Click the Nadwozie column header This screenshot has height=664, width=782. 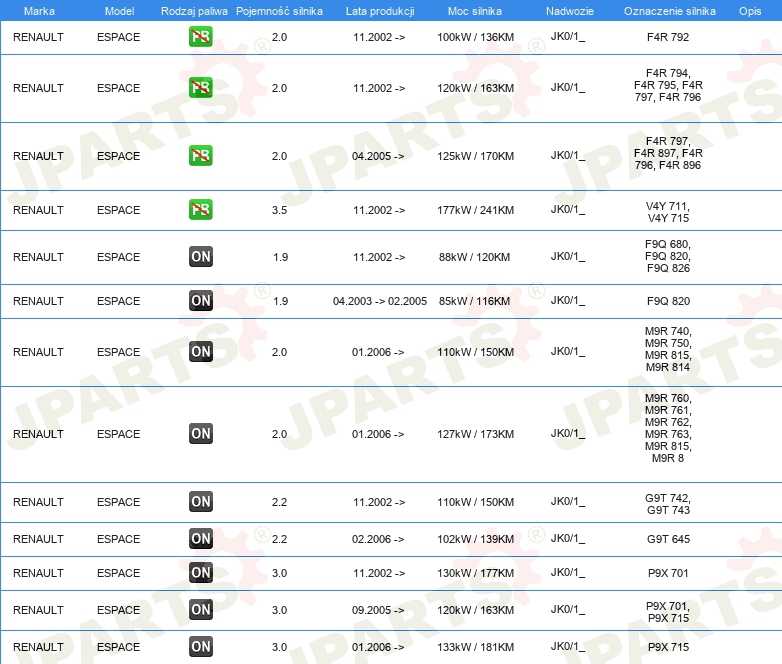[x=570, y=11]
